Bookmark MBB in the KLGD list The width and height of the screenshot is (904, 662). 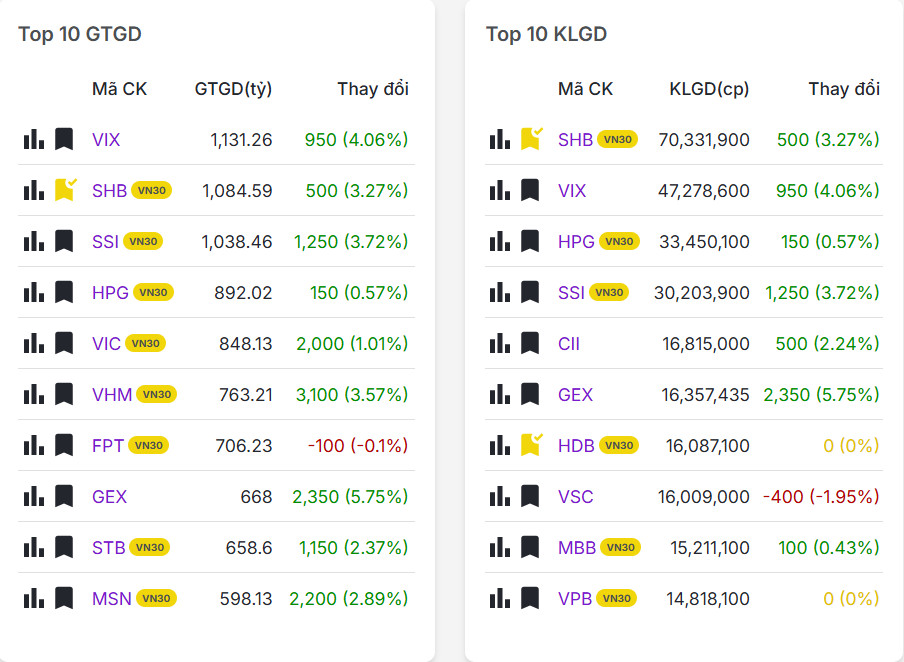(x=530, y=548)
